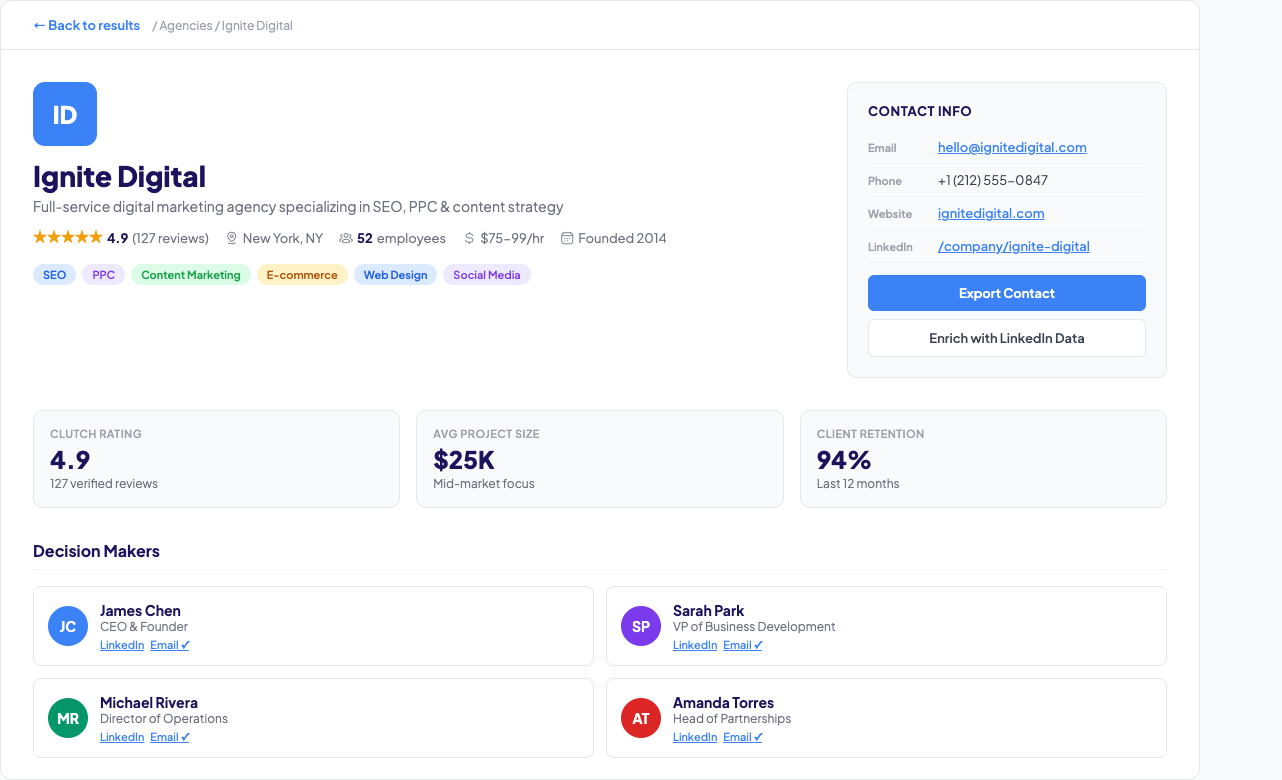Click the calendar icon next to Founded 2014
This screenshot has width=1282, height=780.
(567, 238)
